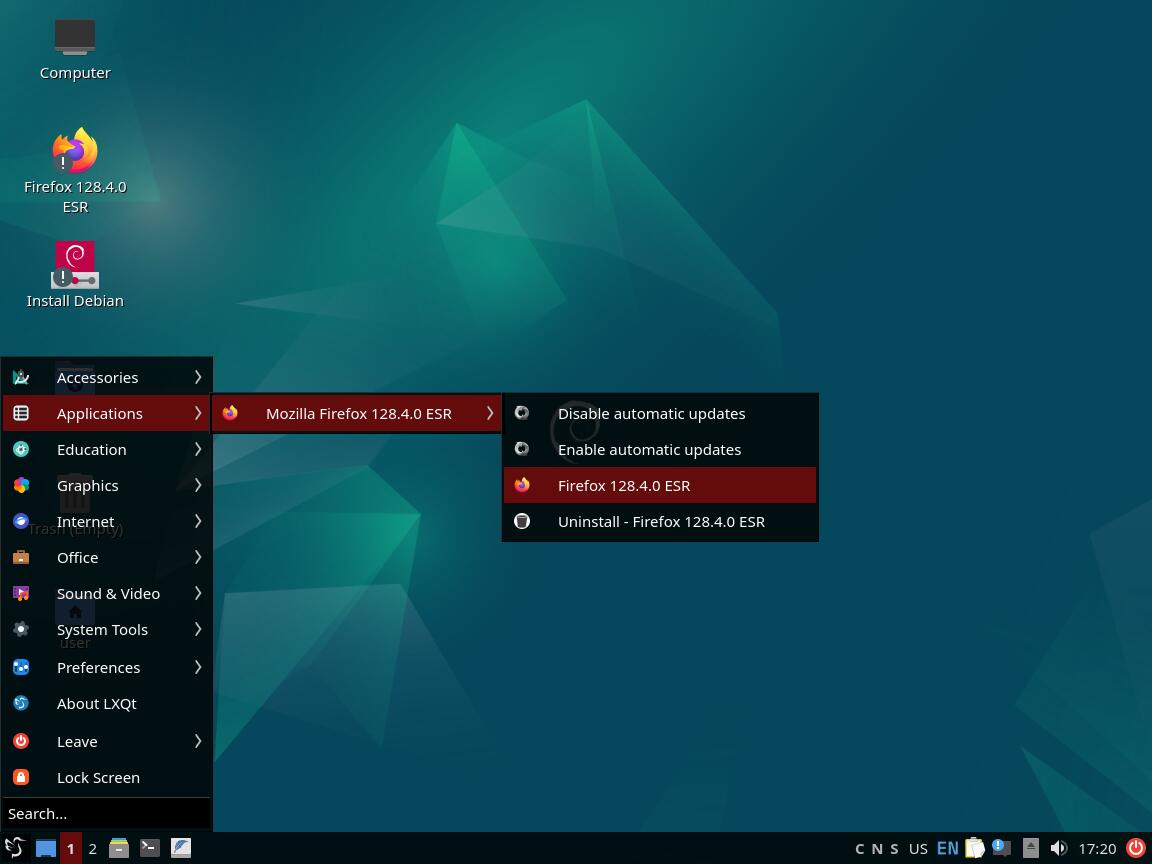The height and width of the screenshot is (864, 1152).
Task: Click the System Tools gear icon
Action: coord(21,629)
